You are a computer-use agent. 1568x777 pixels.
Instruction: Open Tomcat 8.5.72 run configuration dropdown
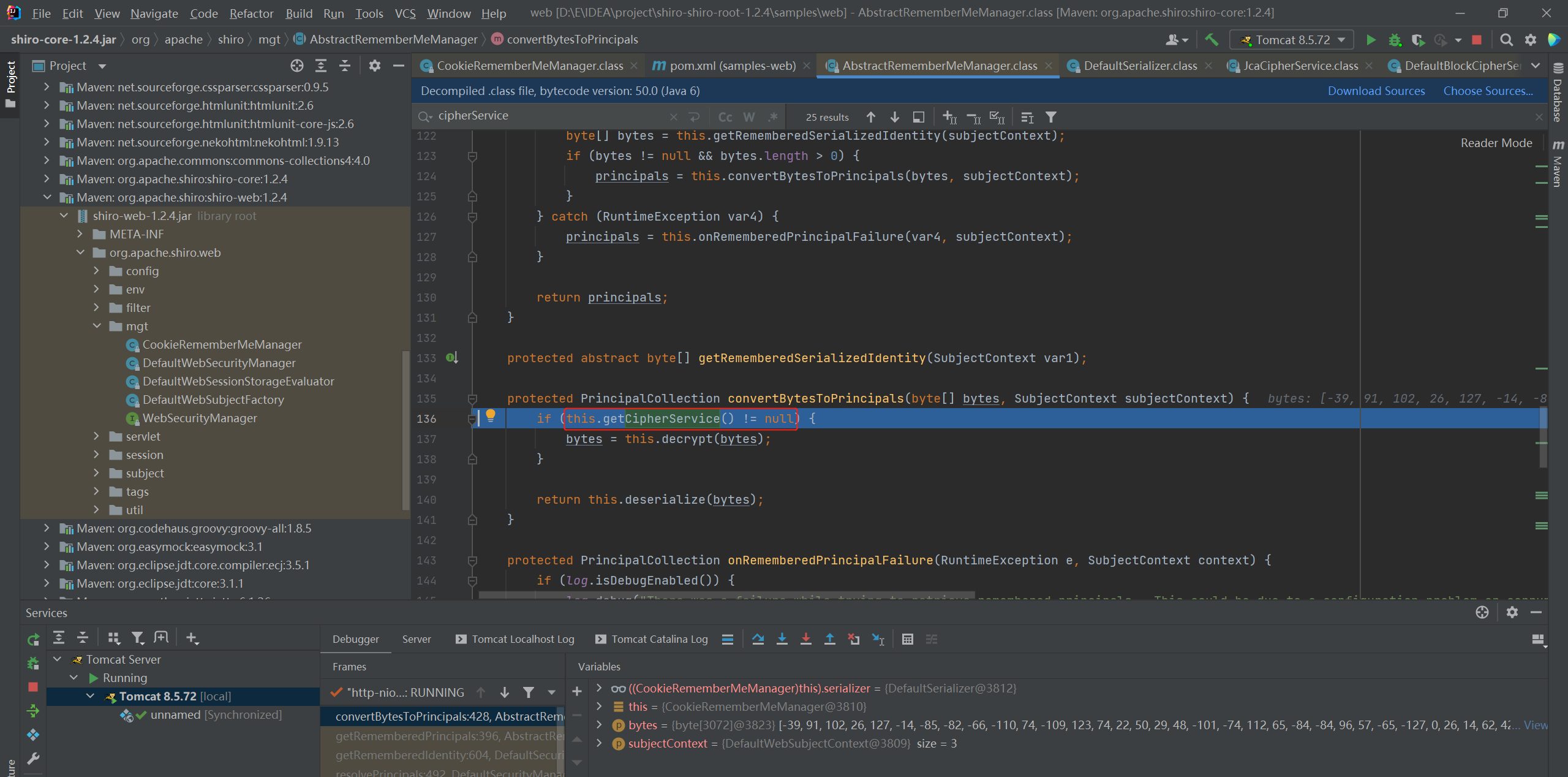(x=1292, y=40)
